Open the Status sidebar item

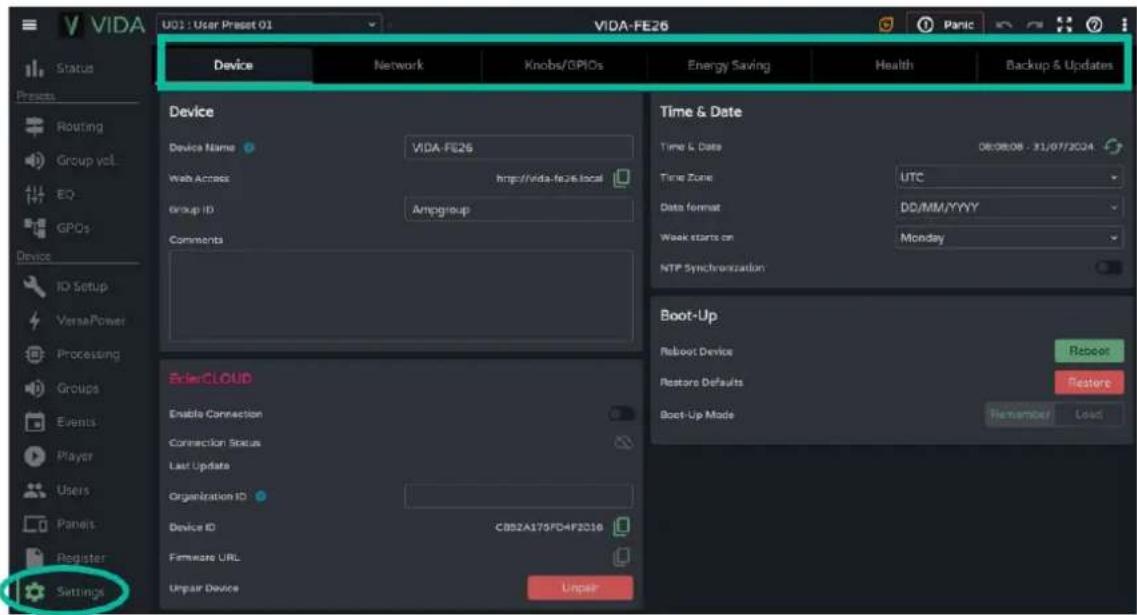click(x=59, y=68)
